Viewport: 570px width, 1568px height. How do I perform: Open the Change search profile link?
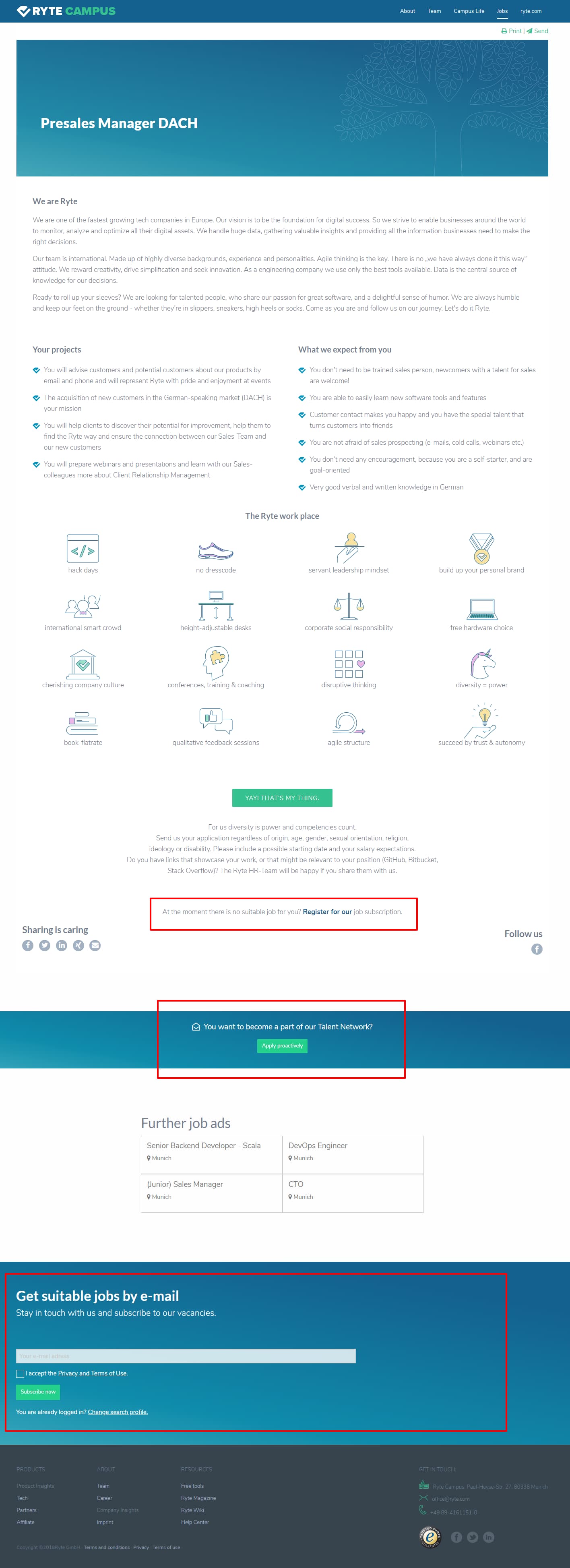click(118, 1412)
